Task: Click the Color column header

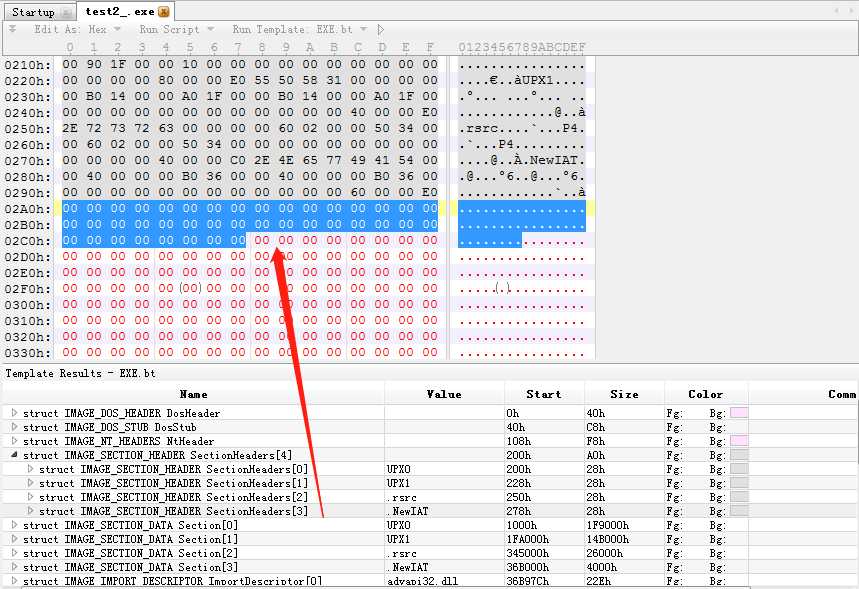Action: tap(706, 394)
